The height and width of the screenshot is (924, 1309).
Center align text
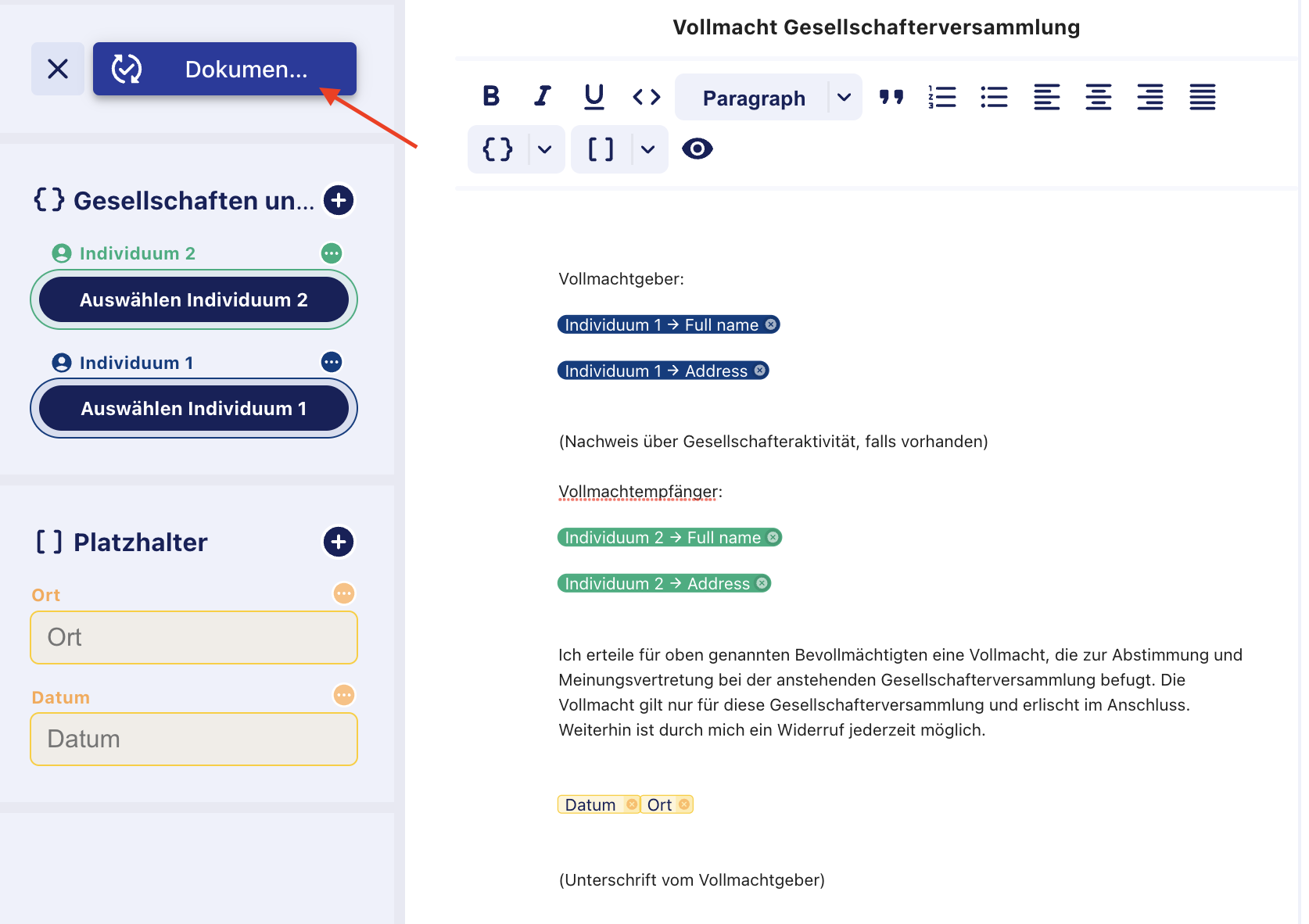1099,97
